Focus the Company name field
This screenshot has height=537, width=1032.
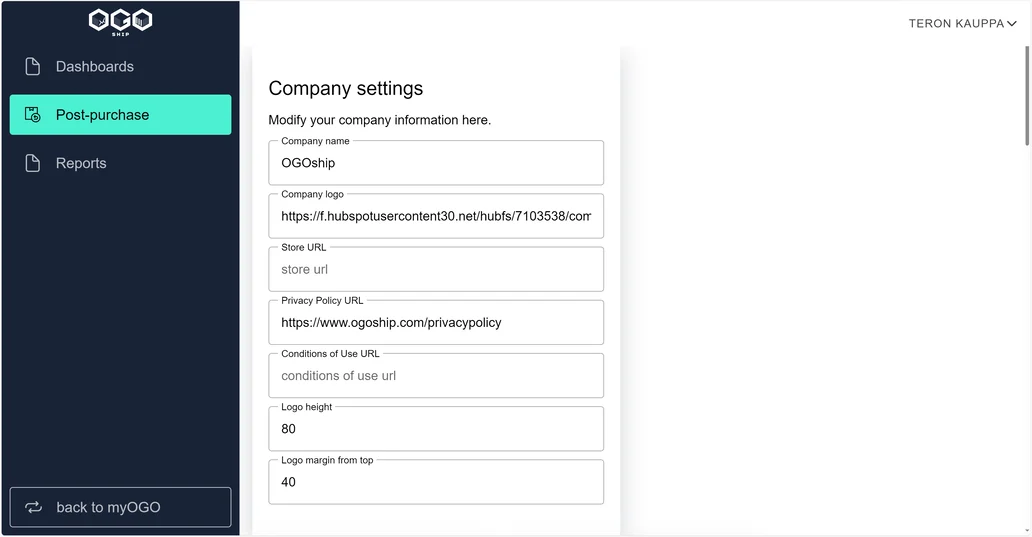(436, 163)
